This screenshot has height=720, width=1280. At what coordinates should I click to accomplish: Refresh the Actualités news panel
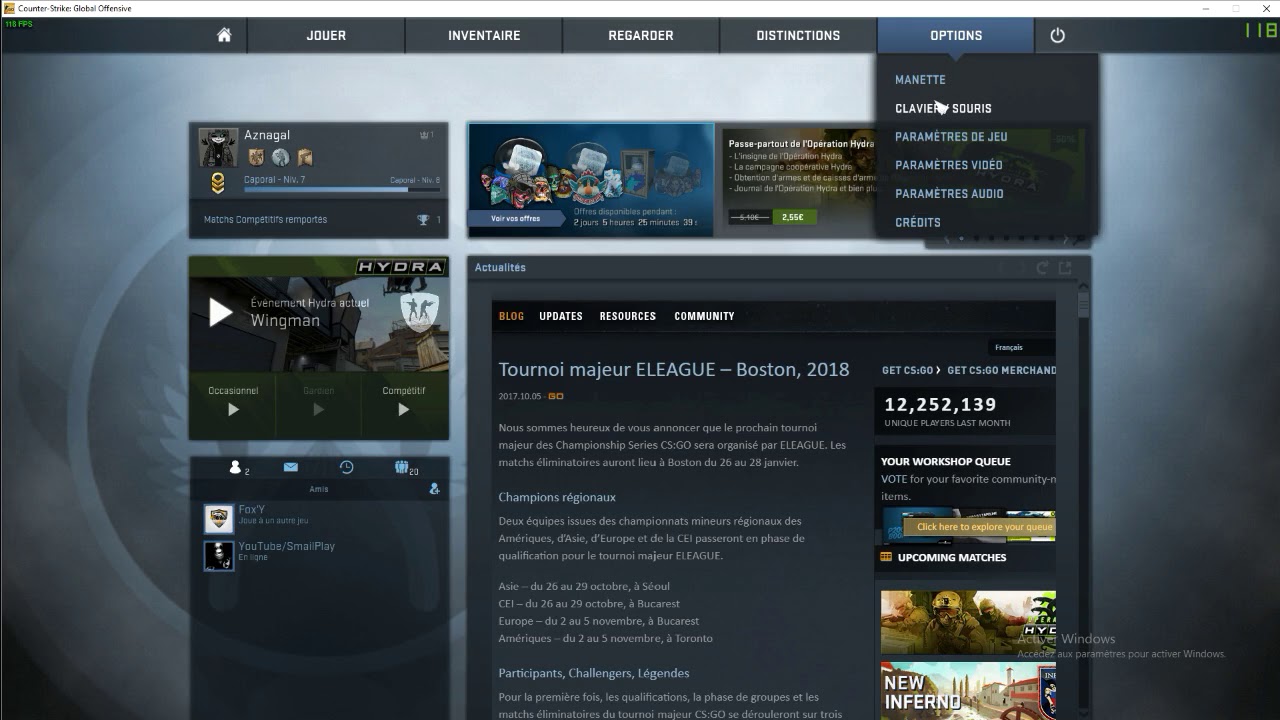tap(1042, 268)
